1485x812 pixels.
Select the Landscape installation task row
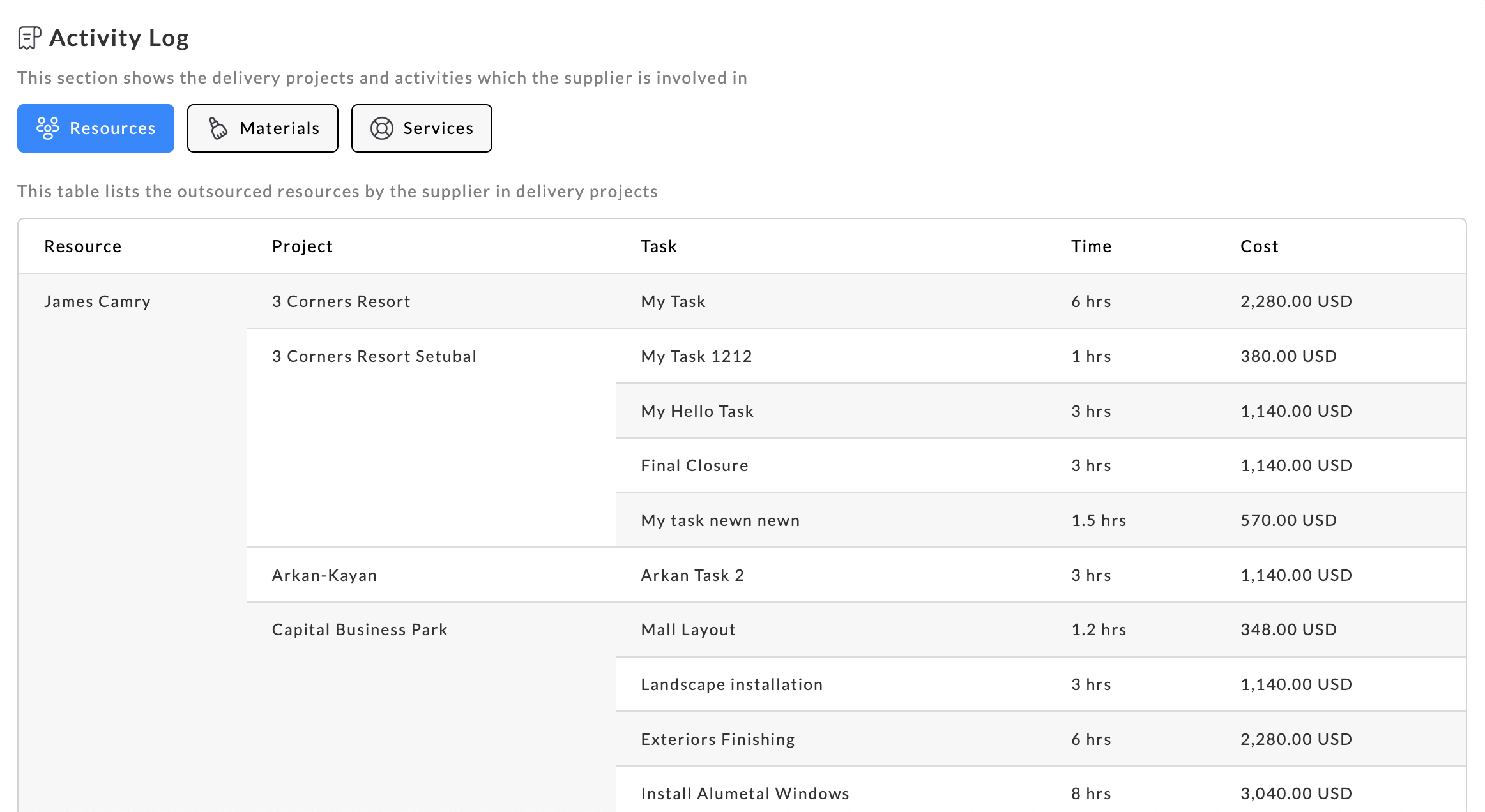pyautogui.click(x=732, y=684)
